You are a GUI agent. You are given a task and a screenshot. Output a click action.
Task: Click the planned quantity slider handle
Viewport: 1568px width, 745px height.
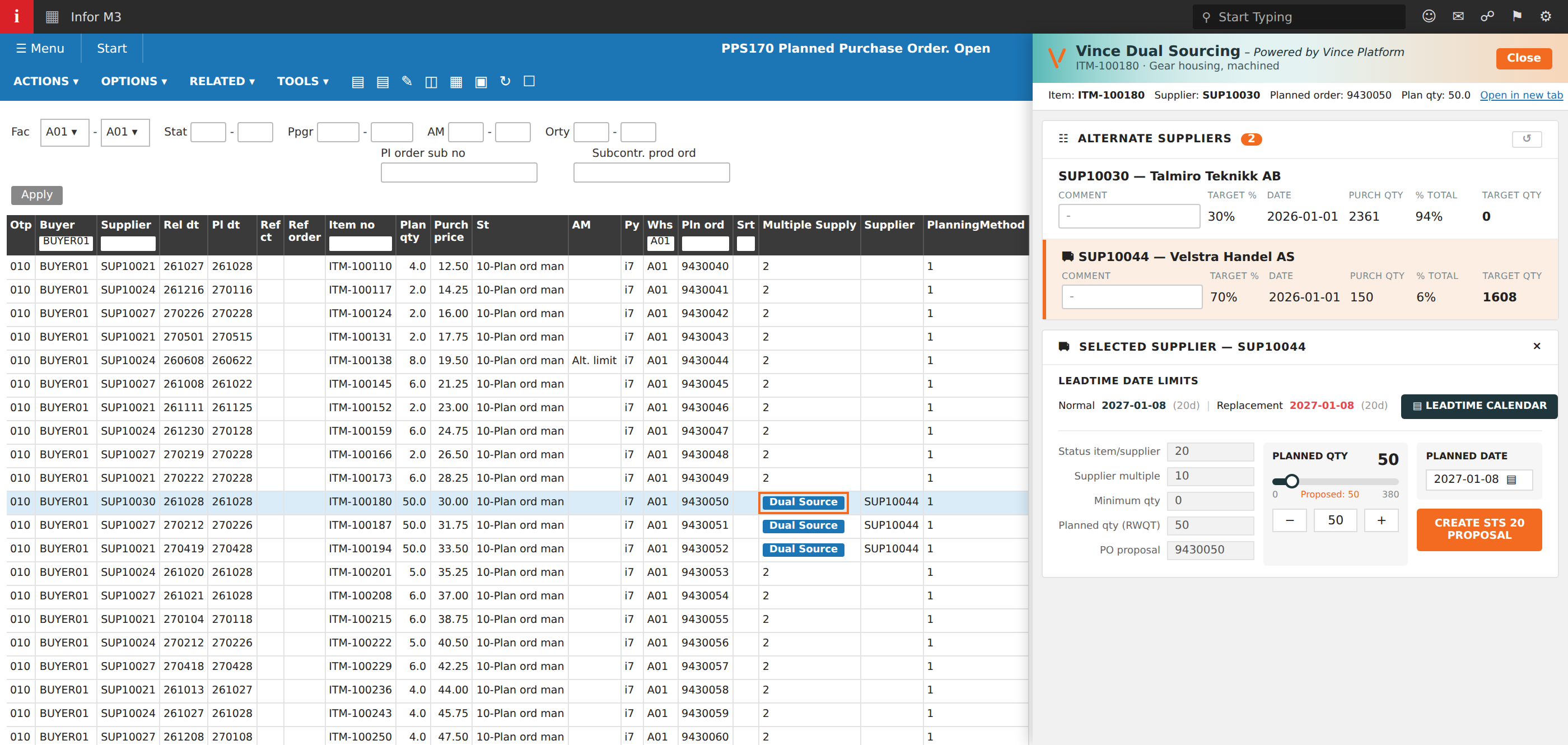point(1292,481)
